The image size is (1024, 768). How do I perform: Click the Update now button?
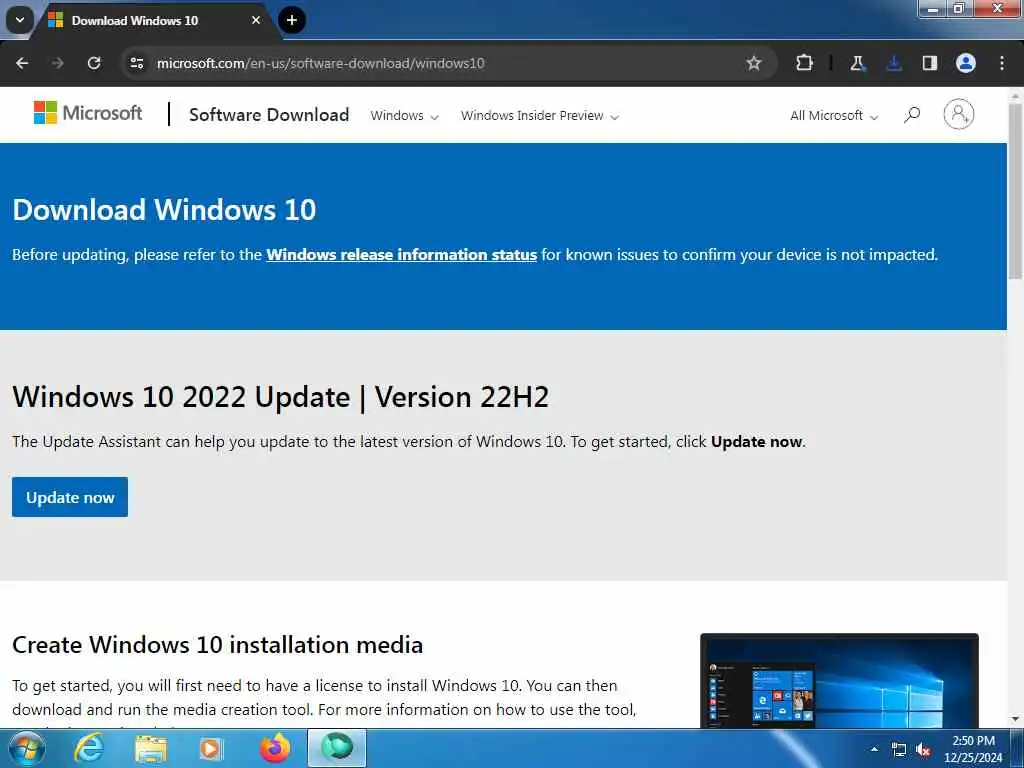pyautogui.click(x=70, y=498)
